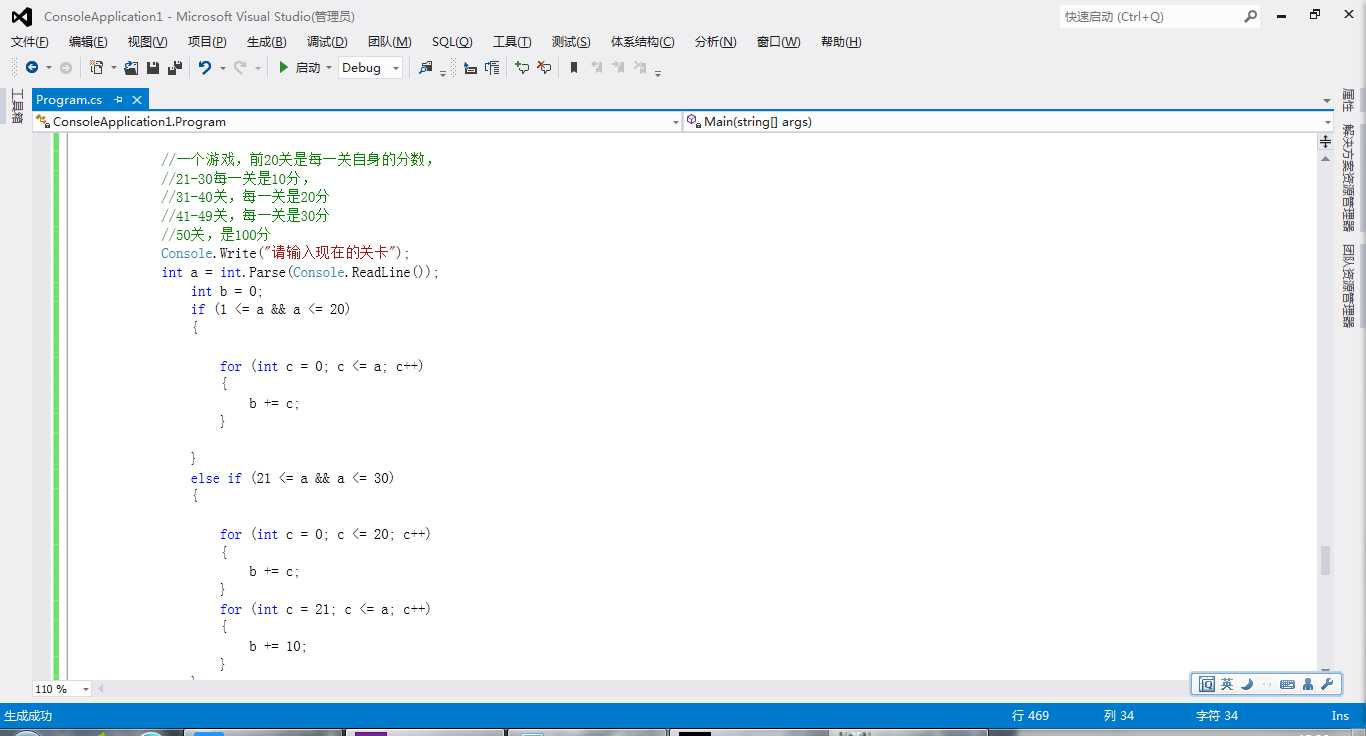This screenshot has height=736, width=1366.
Task: Start debugging with the green 启动 button
Action: pyautogui.click(x=299, y=68)
